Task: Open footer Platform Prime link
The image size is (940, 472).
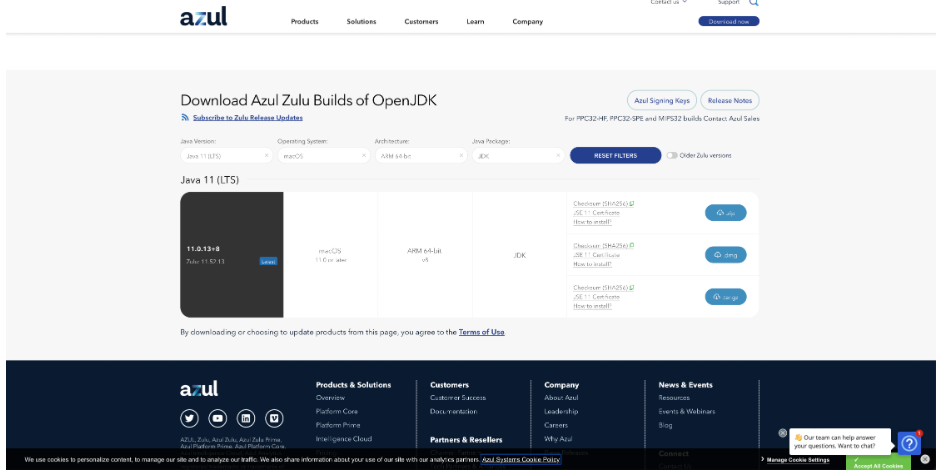Action: [338, 425]
